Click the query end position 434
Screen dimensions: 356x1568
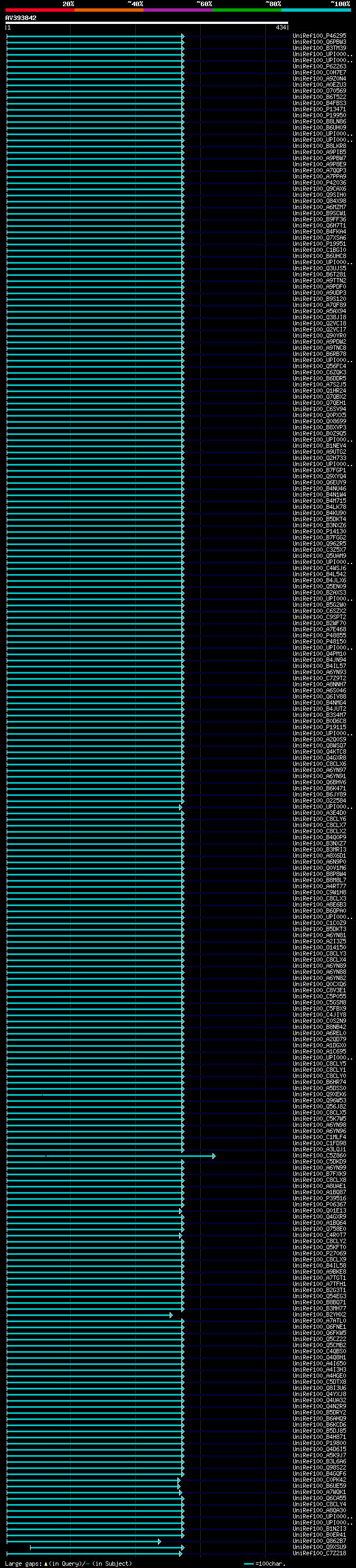[x=280, y=28]
